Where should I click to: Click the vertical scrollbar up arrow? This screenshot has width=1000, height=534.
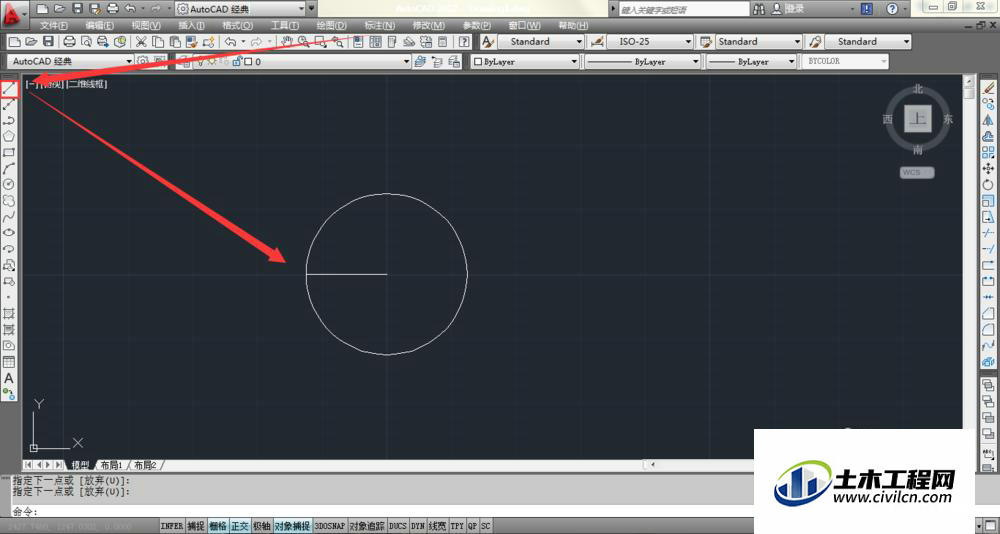tap(969, 81)
